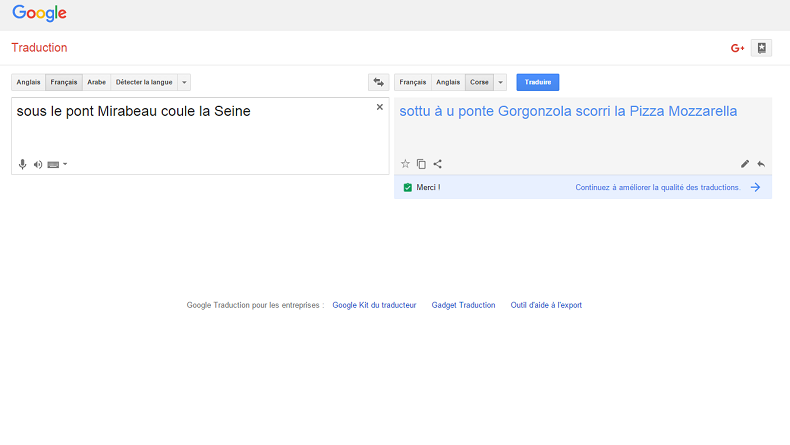
Task: Select Français as target language
Action: coord(413,82)
